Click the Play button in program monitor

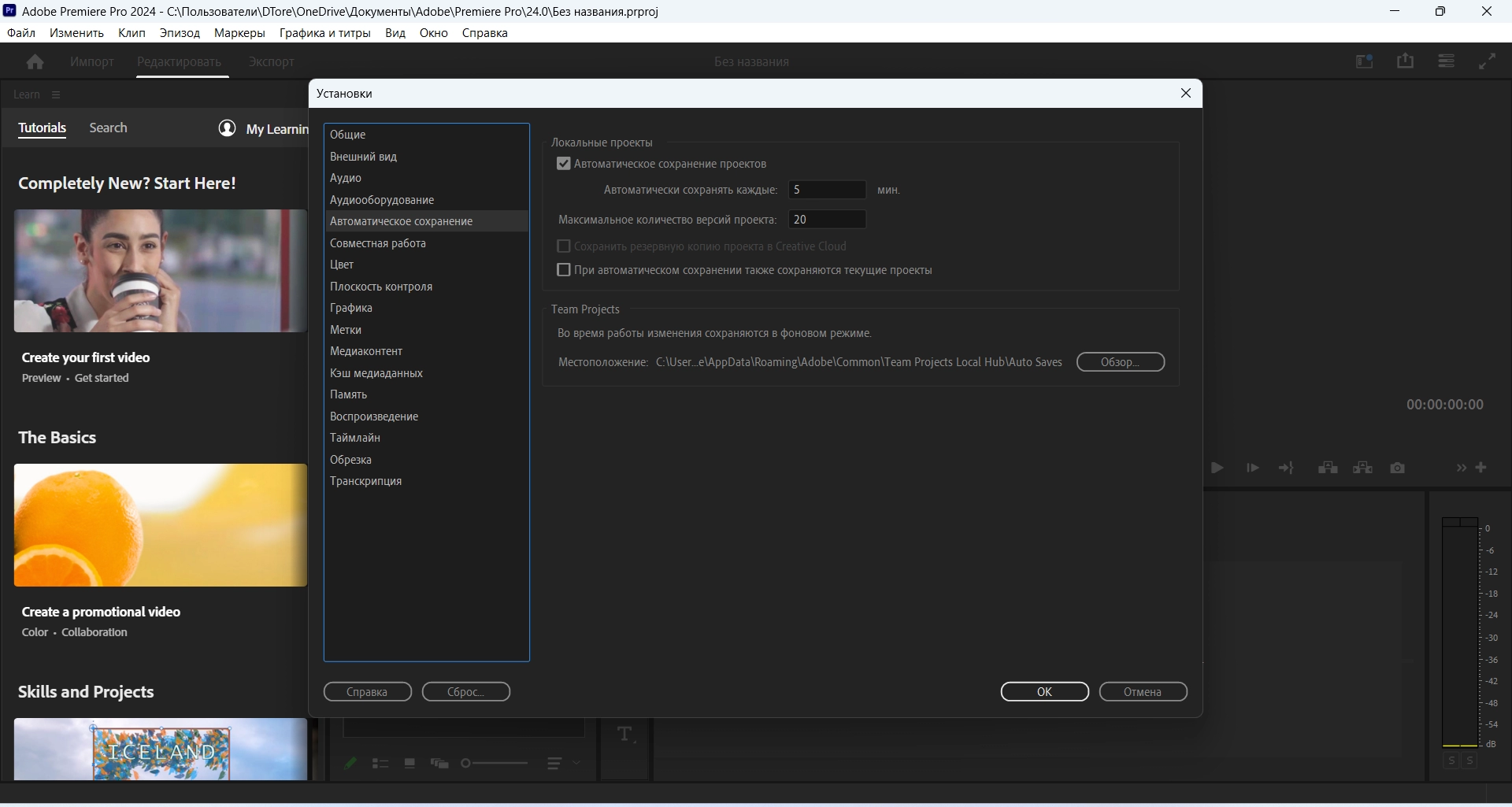pyautogui.click(x=1217, y=468)
